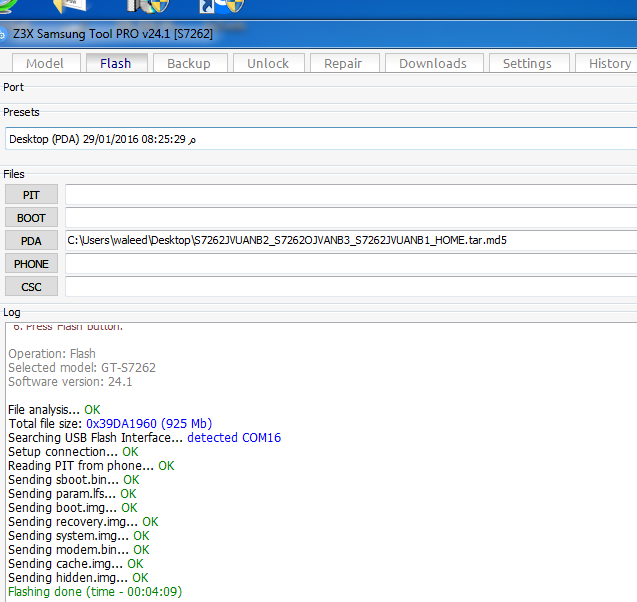Click 'Sending sboot.bin... OK' log line
The width and height of the screenshot is (637, 602).
pos(74,480)
